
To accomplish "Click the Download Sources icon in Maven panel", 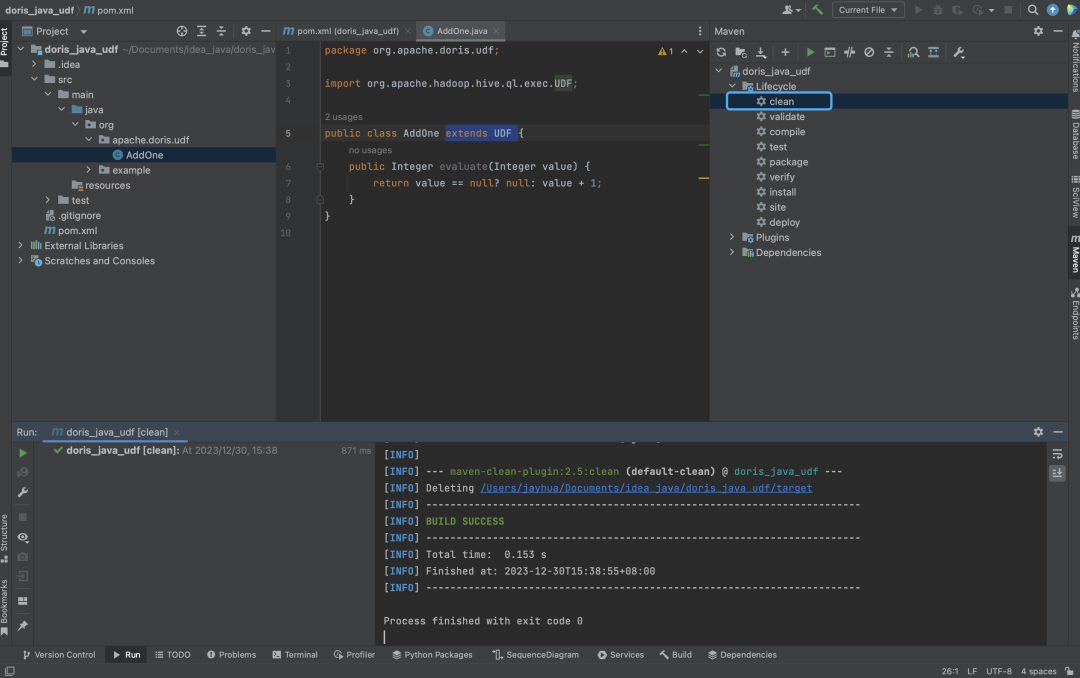I will point(761,52).
